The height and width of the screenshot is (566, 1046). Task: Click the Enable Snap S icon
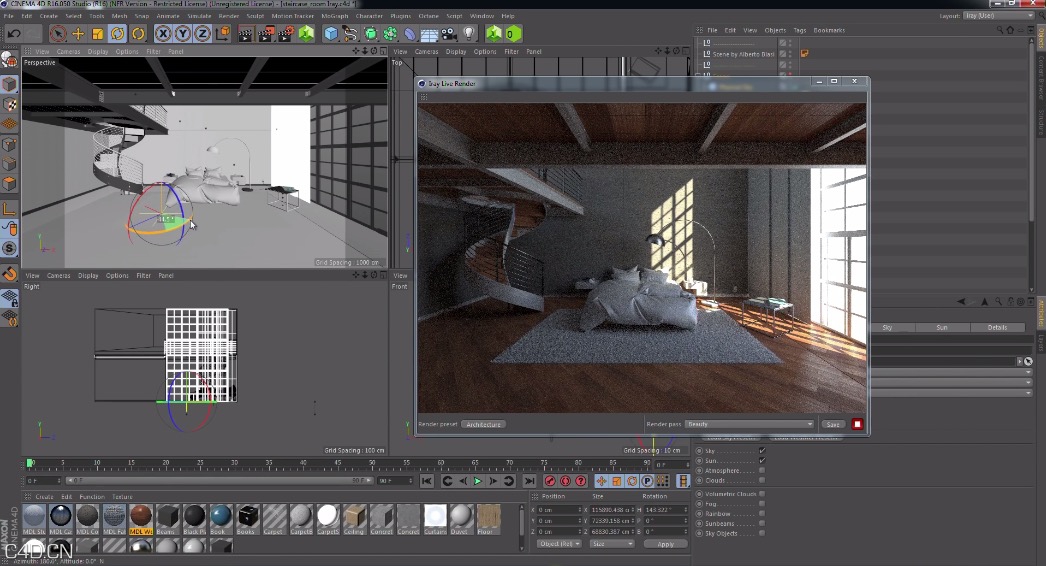click(x=9, y=248)
